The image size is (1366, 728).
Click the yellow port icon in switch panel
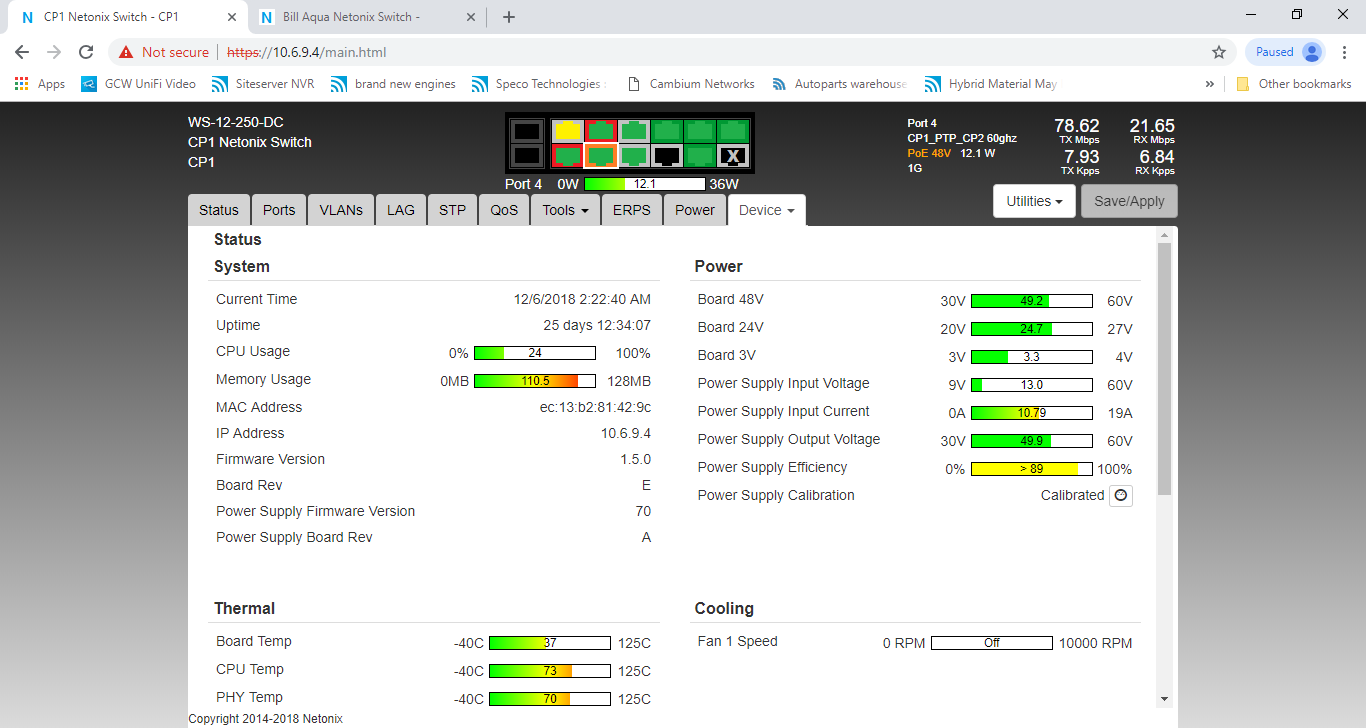[x=567, y=131]
